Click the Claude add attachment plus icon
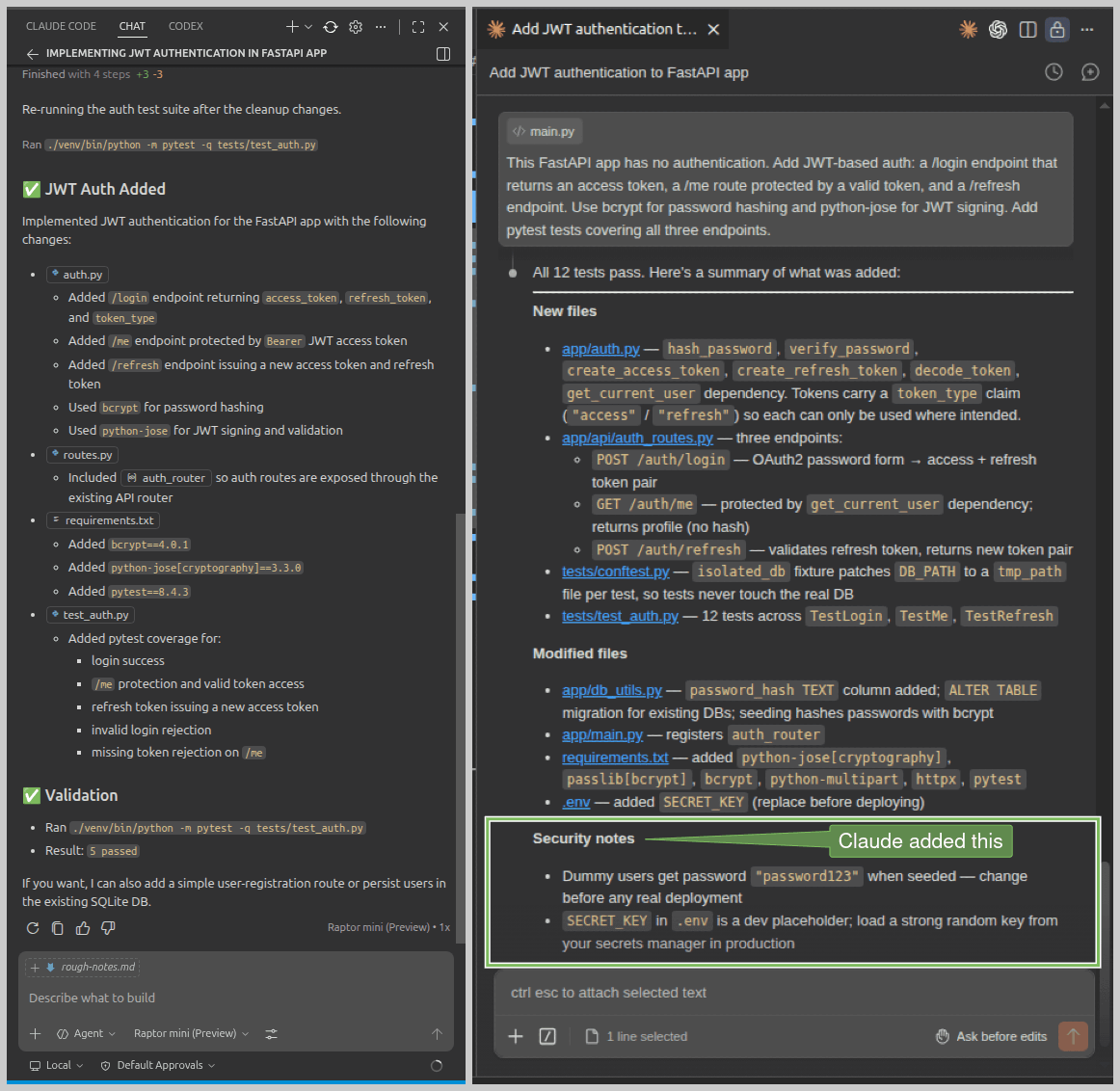Screen dimensions: 1120x1091 (516, 1037)
